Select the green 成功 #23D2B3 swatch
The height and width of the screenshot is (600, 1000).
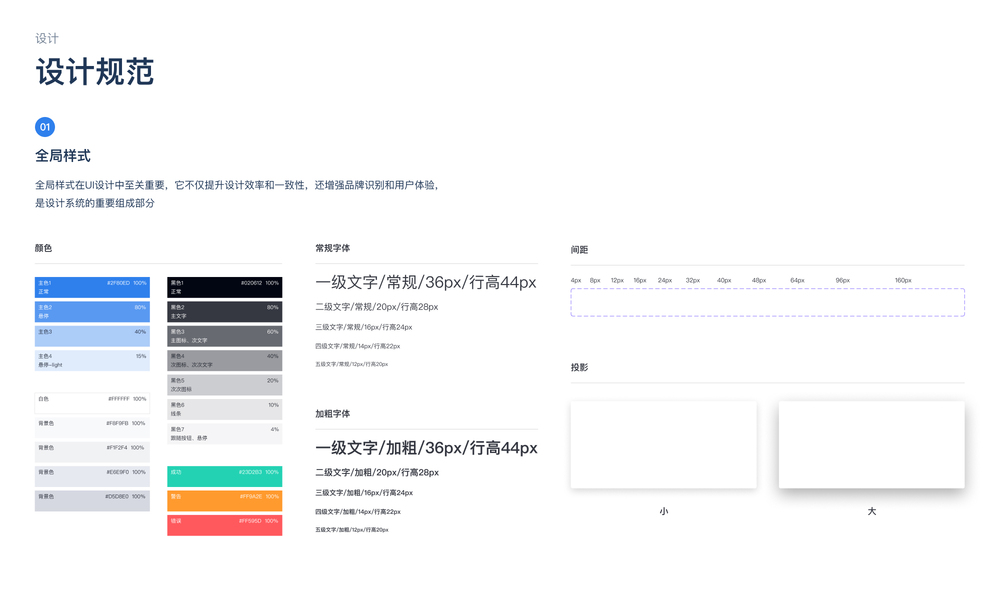pyautogui.click(x=224, y=476)
